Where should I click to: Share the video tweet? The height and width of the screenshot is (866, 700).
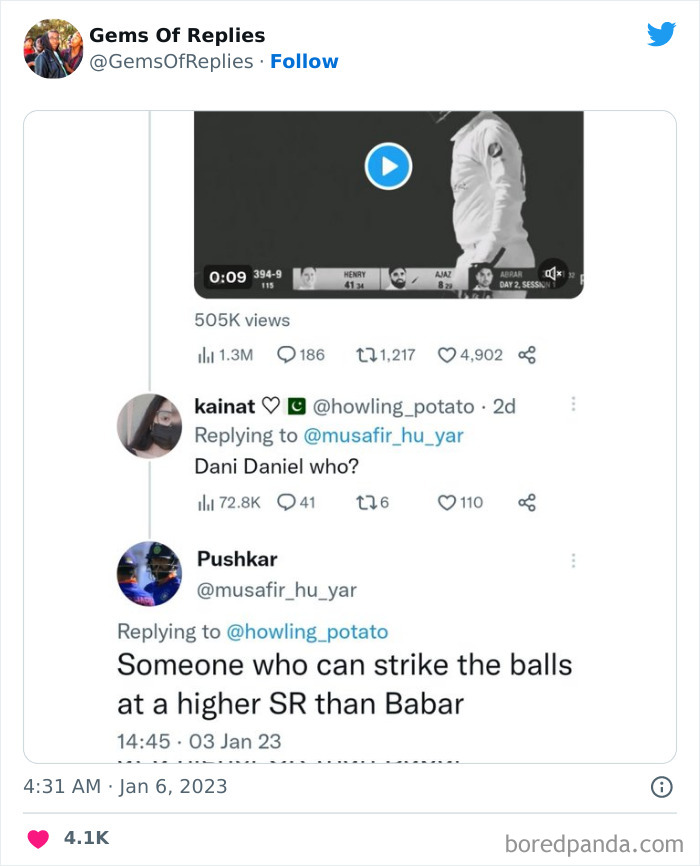tap(527, 355)
